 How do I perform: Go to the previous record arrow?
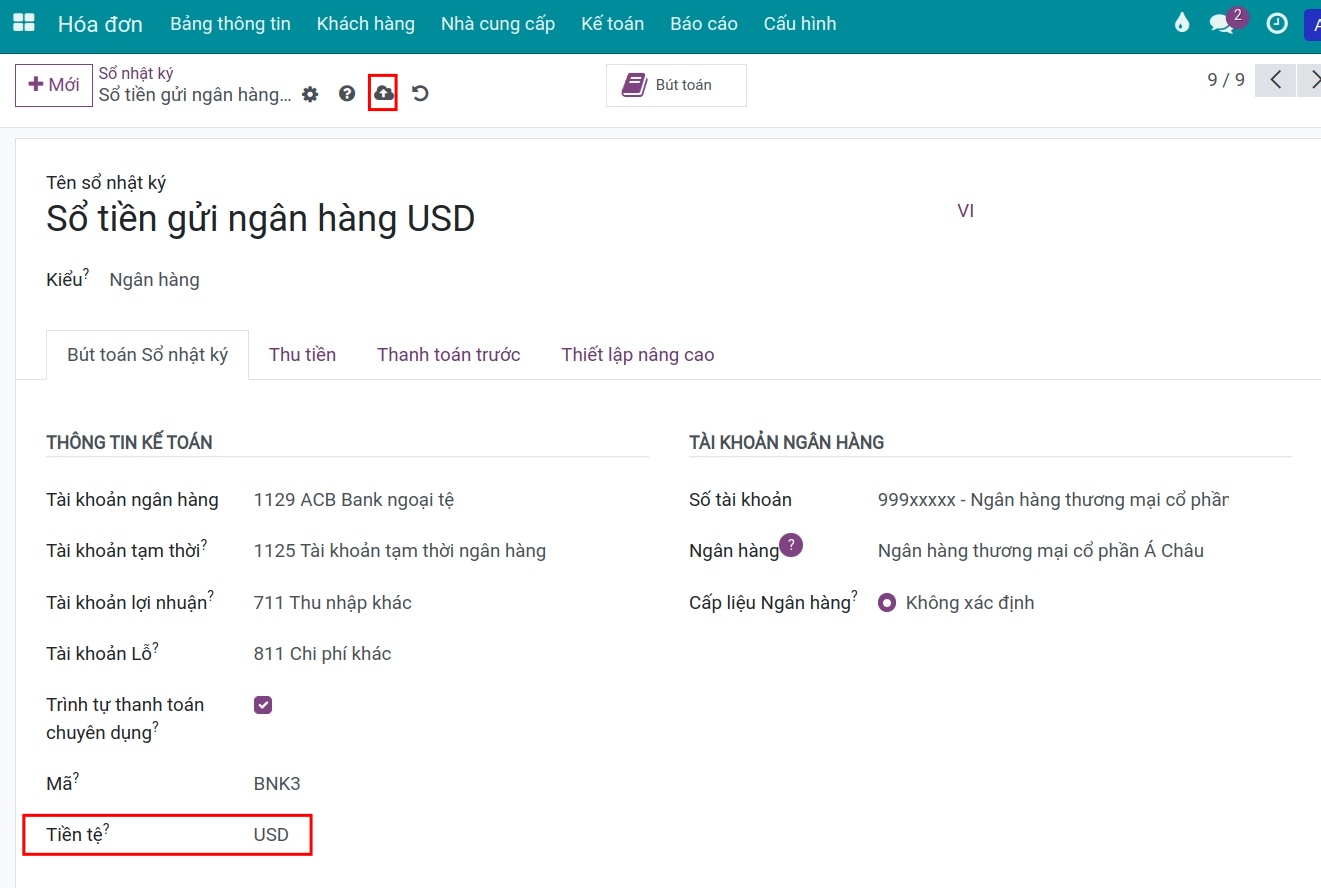[1275, 80]
